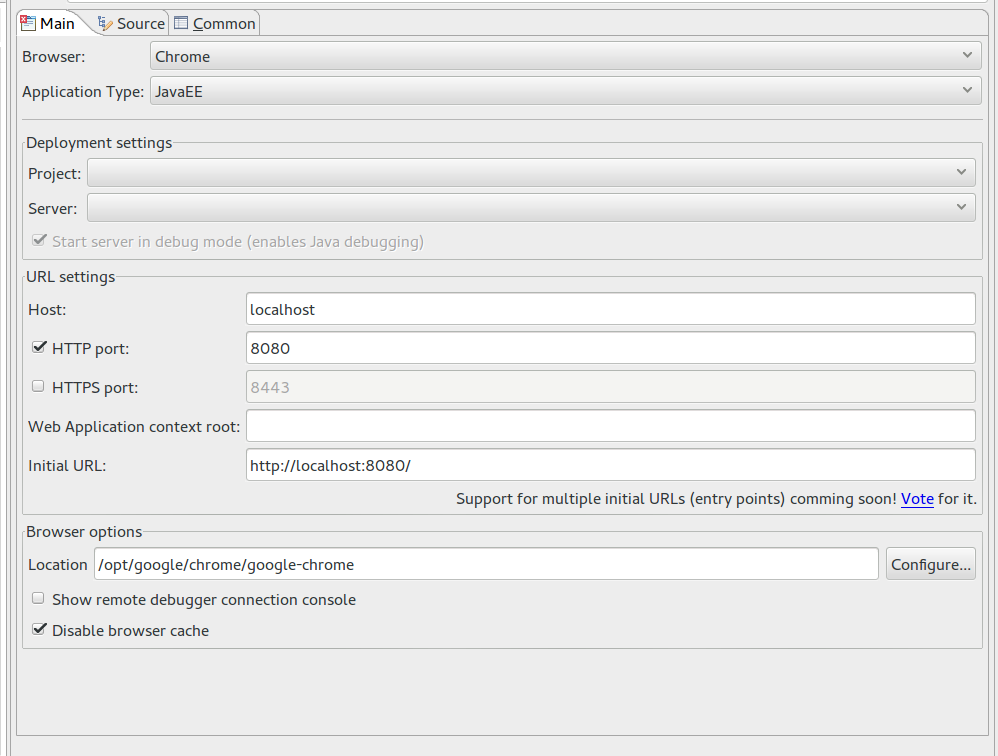
Task: Click the Configure... button
Action: click(x=931, y=564)
